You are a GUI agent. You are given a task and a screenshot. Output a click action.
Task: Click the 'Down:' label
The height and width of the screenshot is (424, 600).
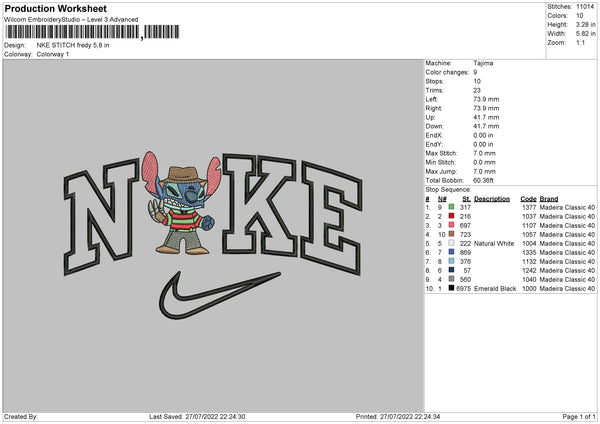(434, 126)
